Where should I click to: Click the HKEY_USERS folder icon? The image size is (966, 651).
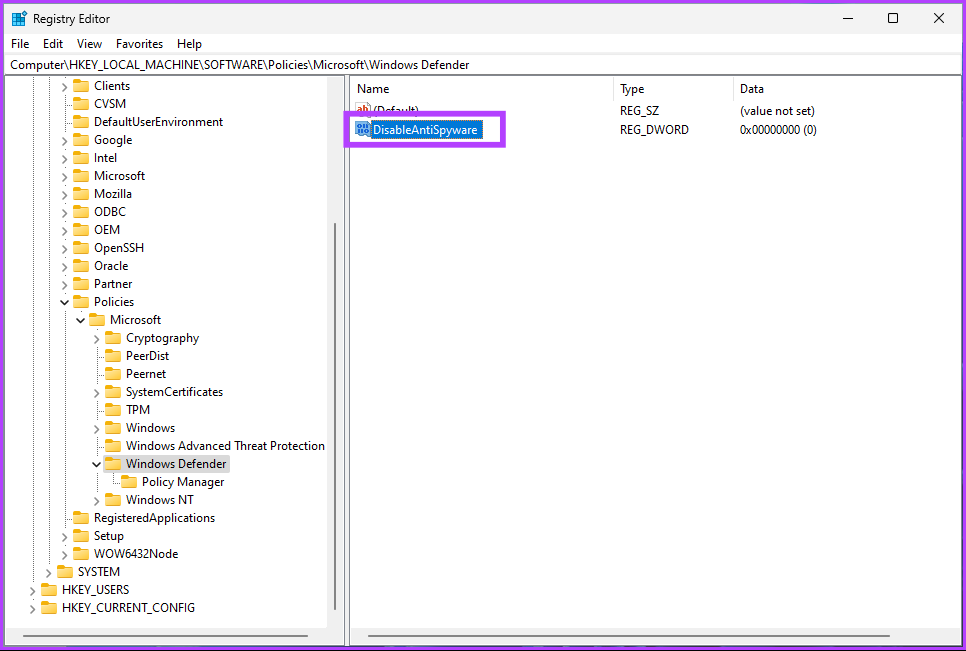coord(49,590)
